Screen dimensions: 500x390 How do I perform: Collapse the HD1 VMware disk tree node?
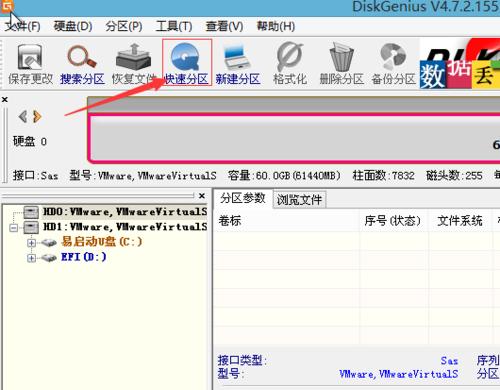click(14, 228)
